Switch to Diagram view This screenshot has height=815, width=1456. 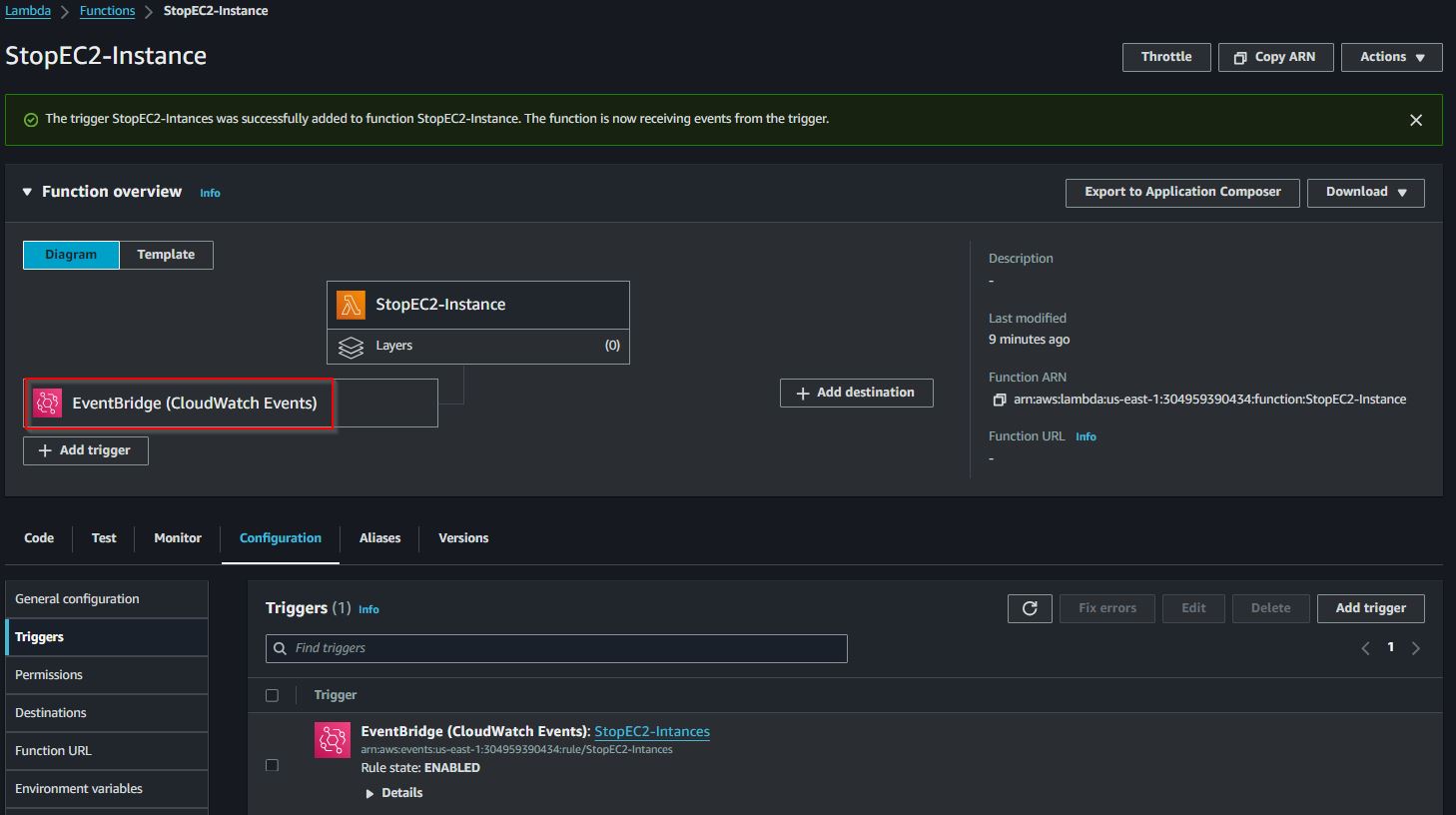71,255
